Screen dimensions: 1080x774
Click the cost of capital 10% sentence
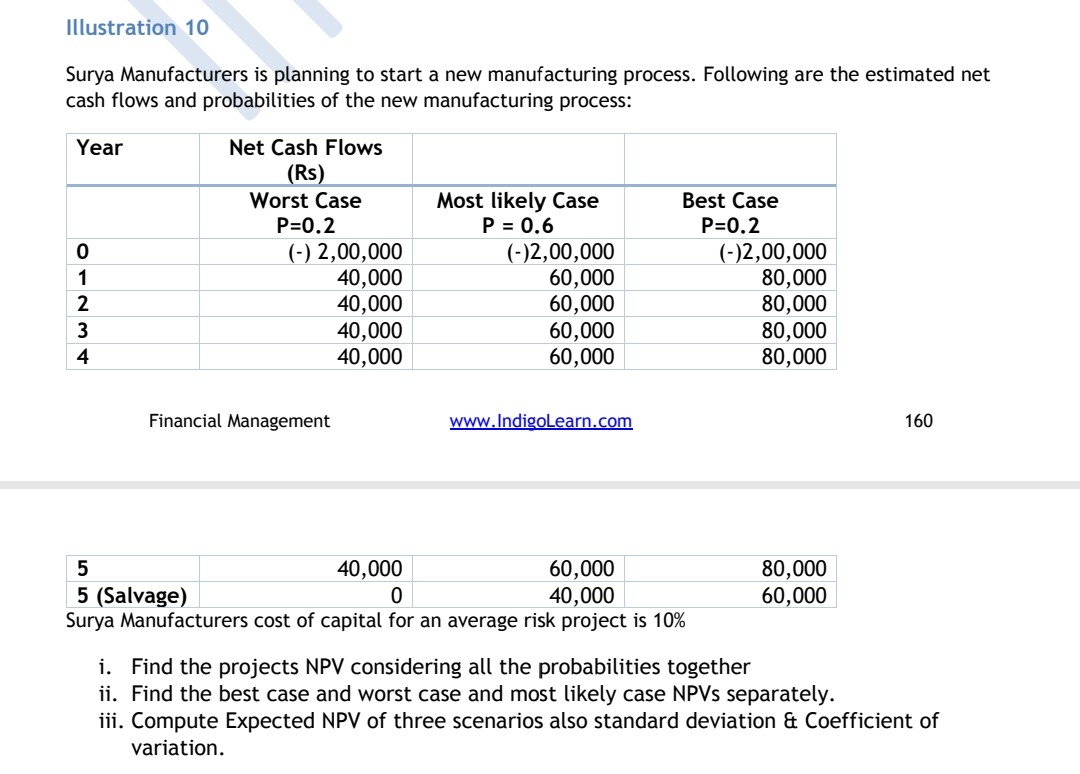pos(375,621)
